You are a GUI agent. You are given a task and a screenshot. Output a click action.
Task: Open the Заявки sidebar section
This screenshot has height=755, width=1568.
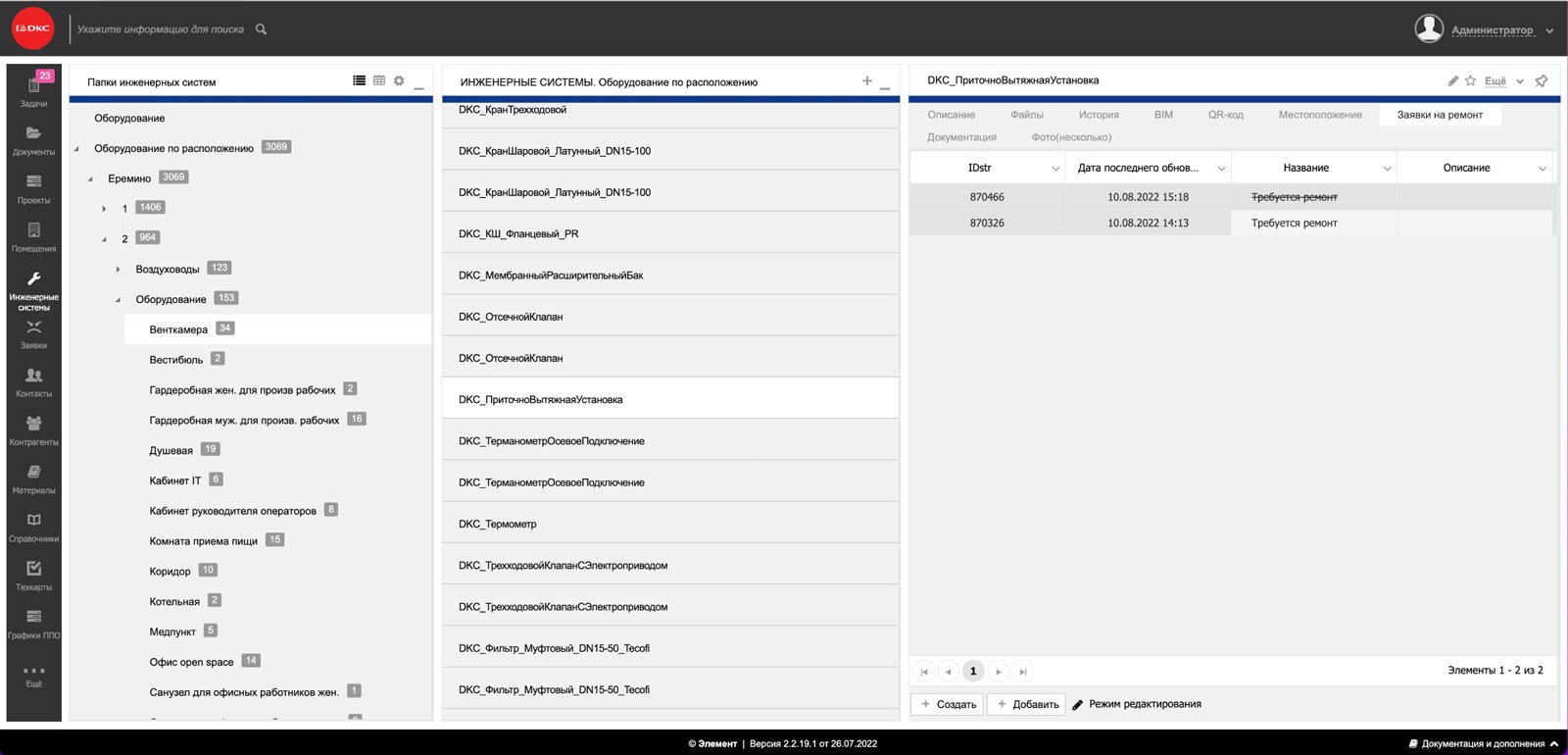[33, 333]
